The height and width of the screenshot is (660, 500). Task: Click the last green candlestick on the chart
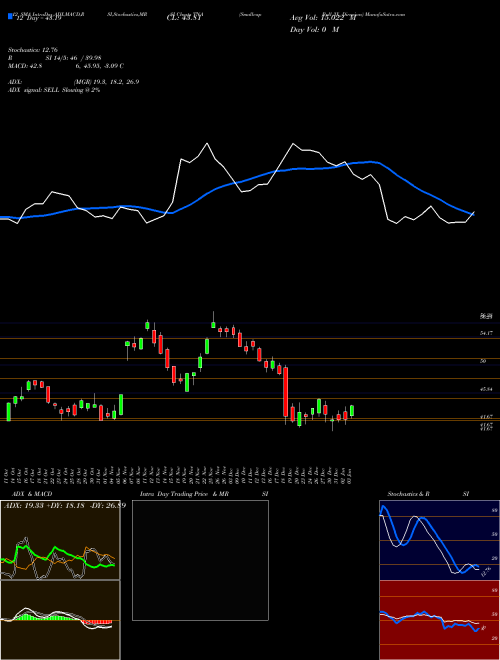pyautogui.click(x=352, y=411)
